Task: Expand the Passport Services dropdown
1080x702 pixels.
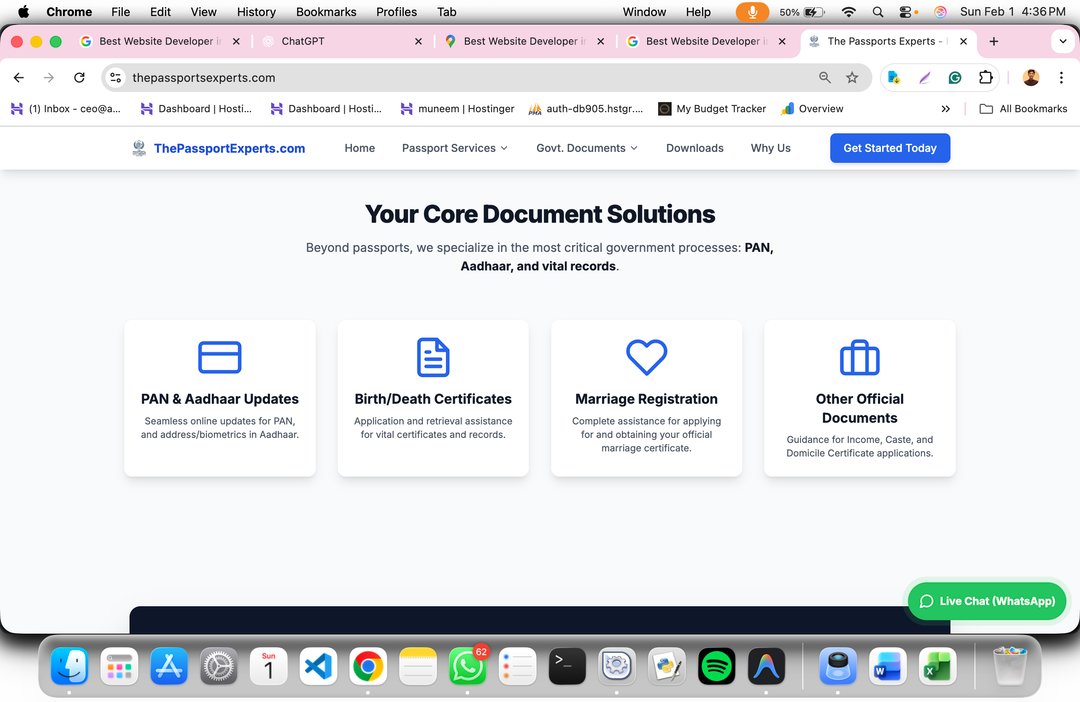Action: point(454,148)
